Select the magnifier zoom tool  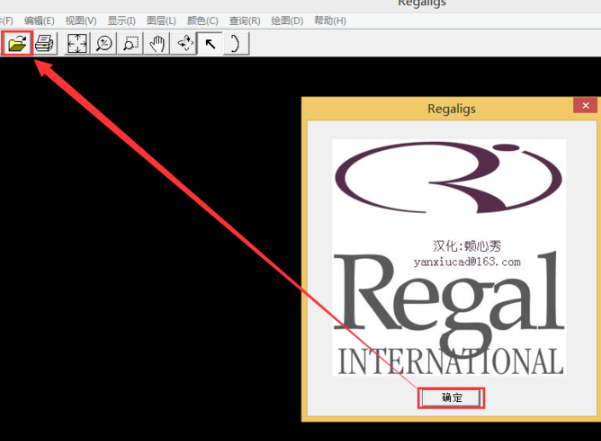tap(104, 43)
